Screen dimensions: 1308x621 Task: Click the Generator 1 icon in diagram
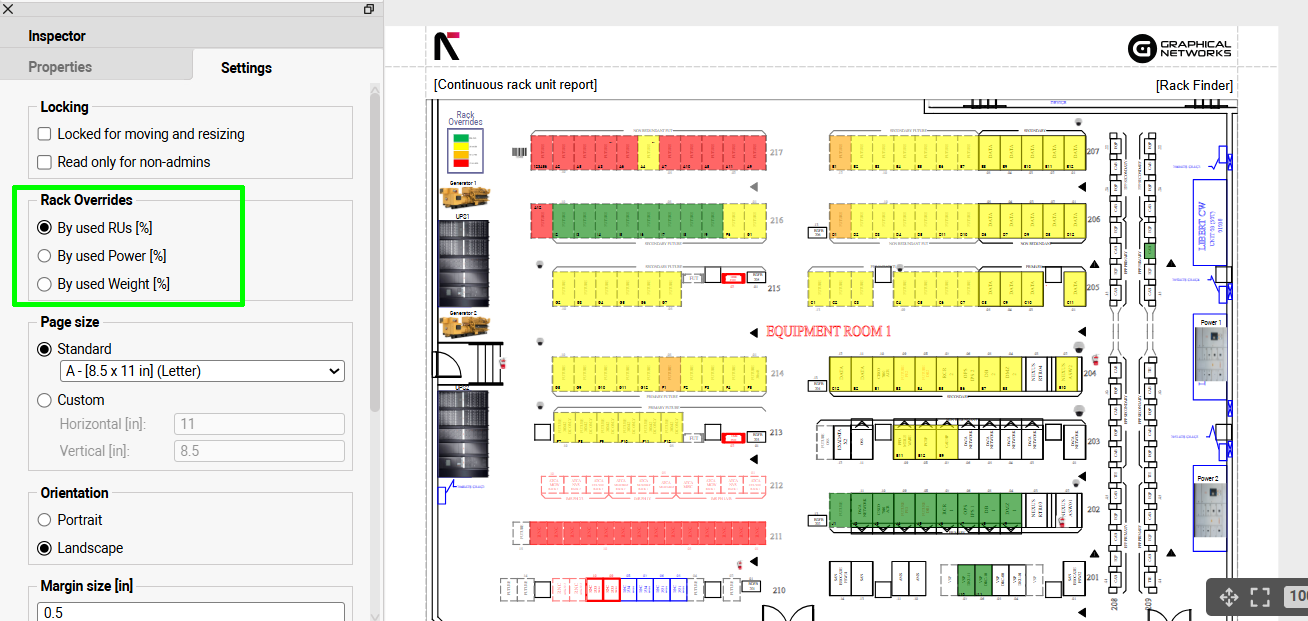[465, 197]
